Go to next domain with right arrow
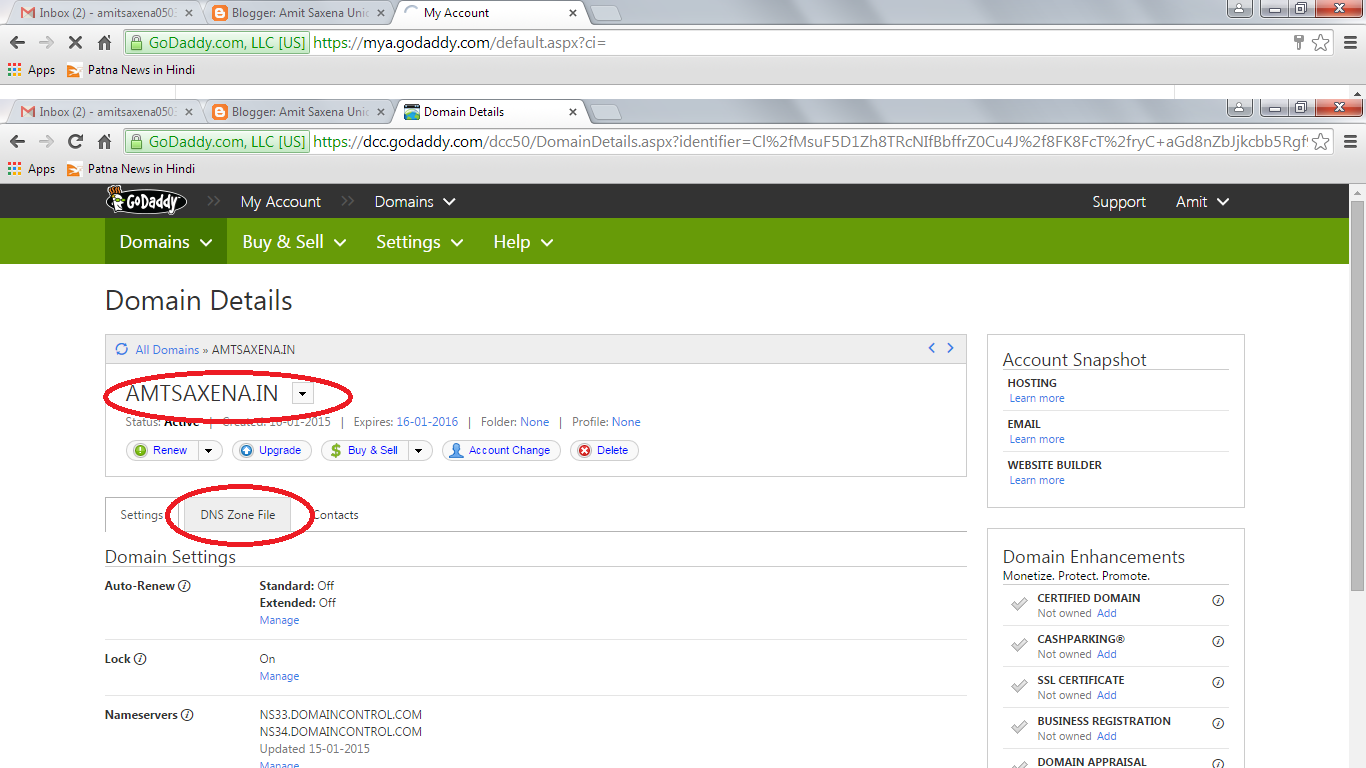Screen dimensions: 1366x768 pos(950,348)
